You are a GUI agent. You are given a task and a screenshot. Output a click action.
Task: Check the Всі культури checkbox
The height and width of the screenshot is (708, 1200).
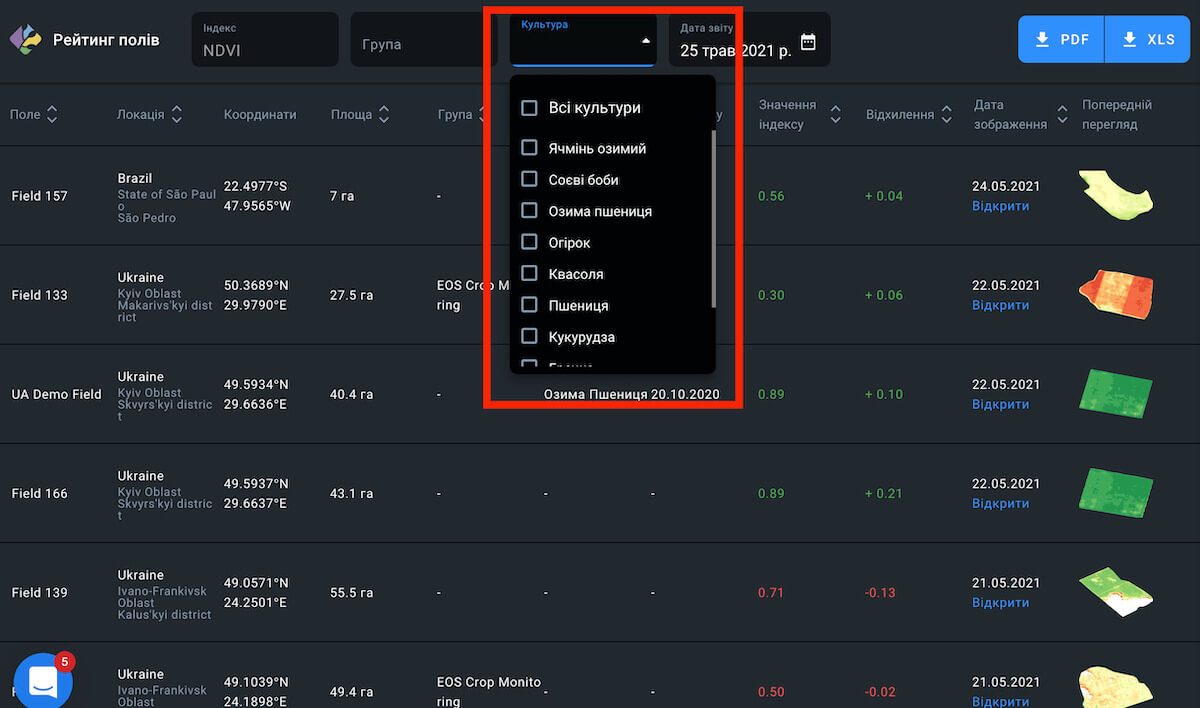530,108
